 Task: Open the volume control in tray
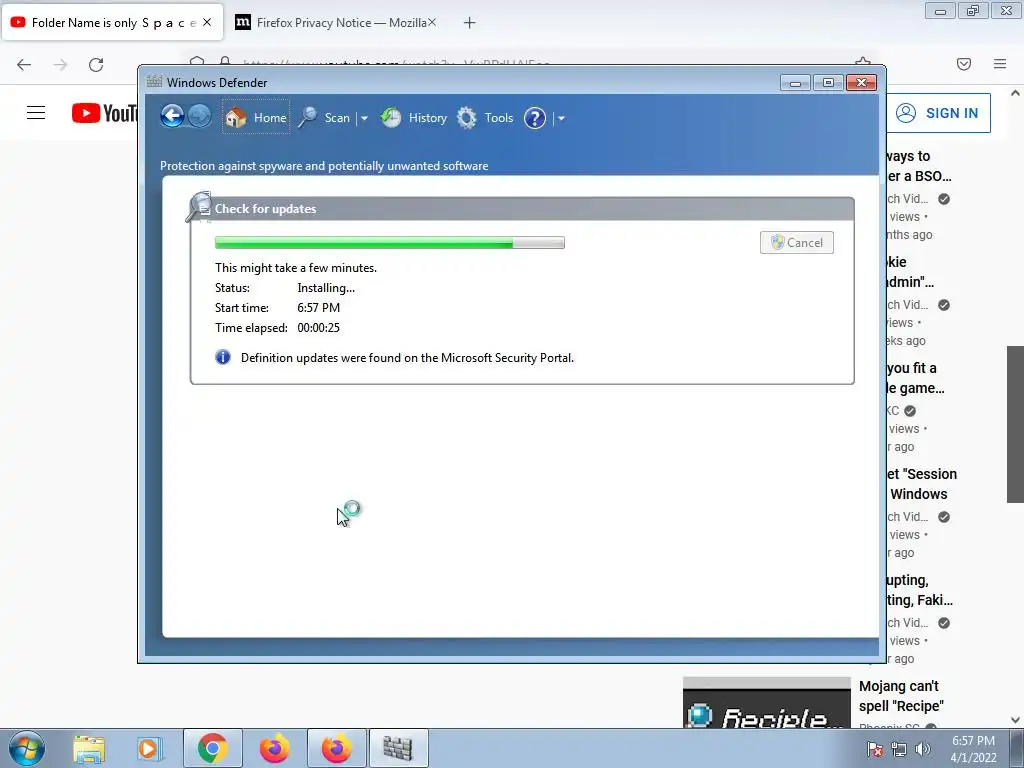pyautogui.click(x=923, y=749)
